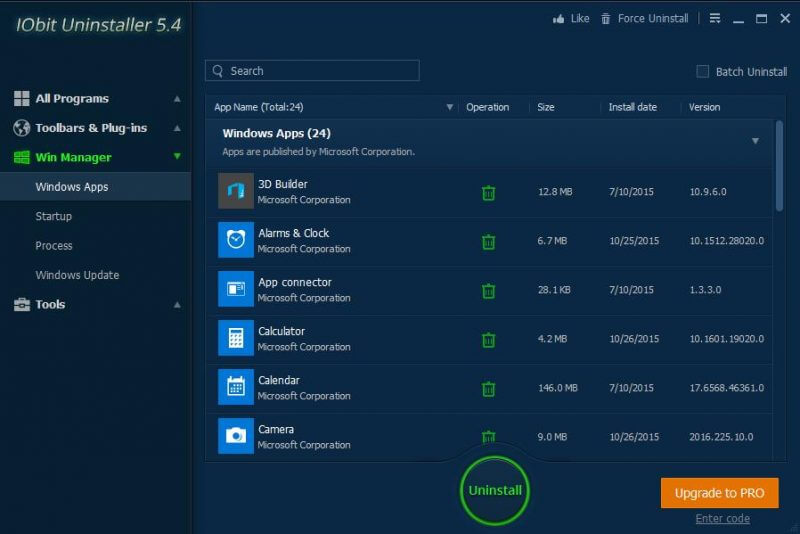Click the App Name (Total:24) header
Viewport: 800px width, 534px height.
pyautogui.click(x=258, y=107)
